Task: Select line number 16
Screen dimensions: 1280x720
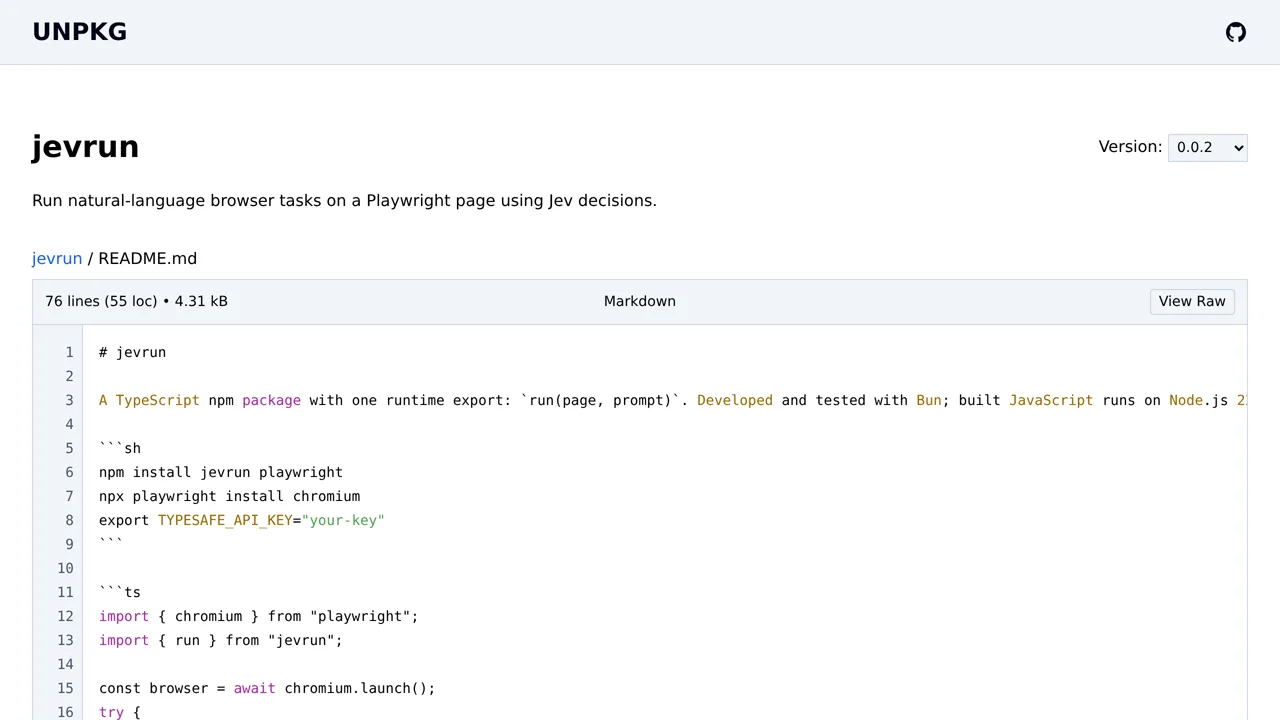Action: [x=66, y=712]
